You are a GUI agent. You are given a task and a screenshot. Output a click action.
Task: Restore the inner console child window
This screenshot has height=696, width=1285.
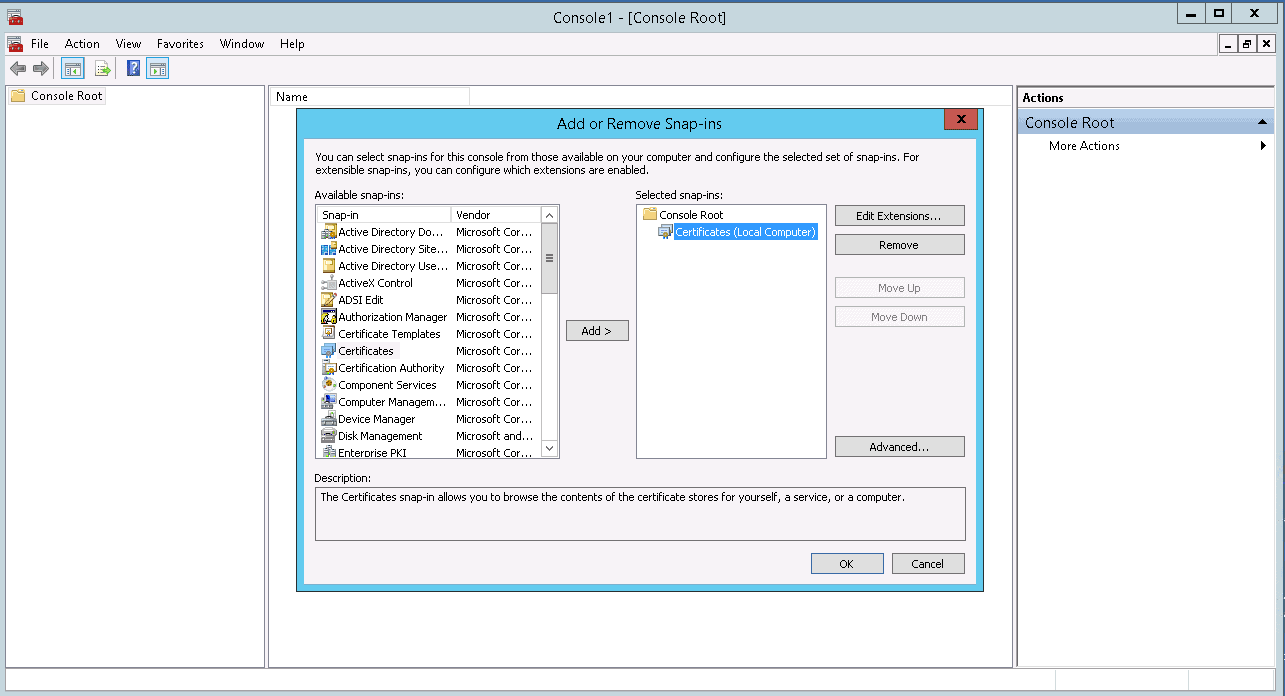(1247, 44)
